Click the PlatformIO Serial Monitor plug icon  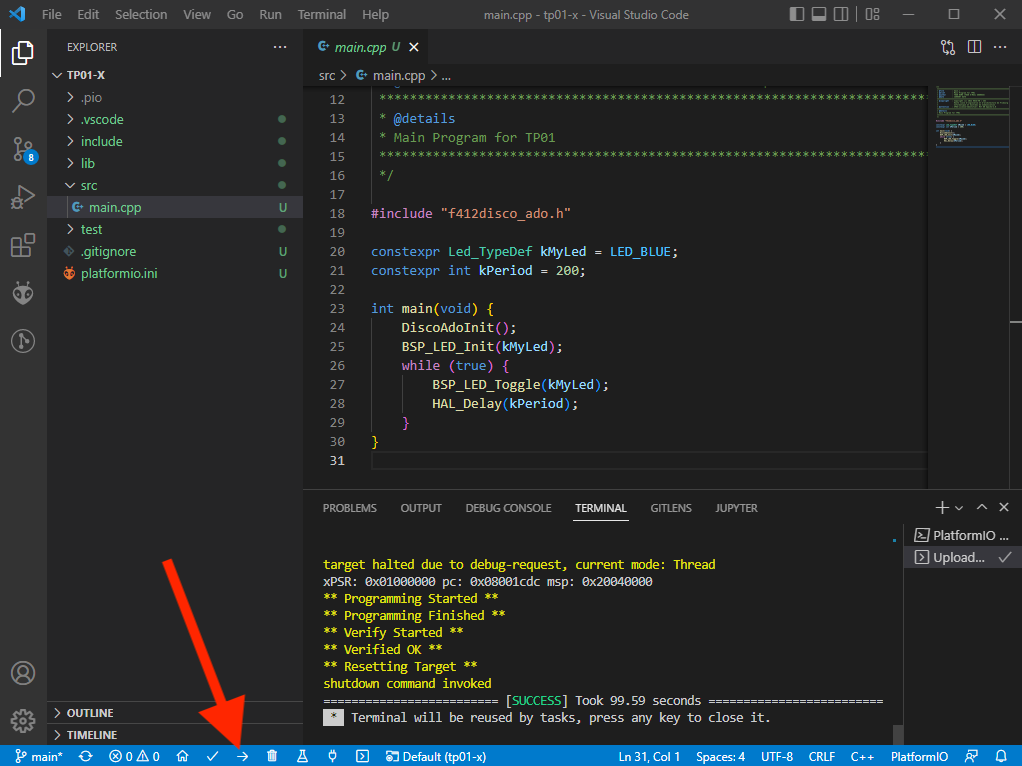click(332, 756)
